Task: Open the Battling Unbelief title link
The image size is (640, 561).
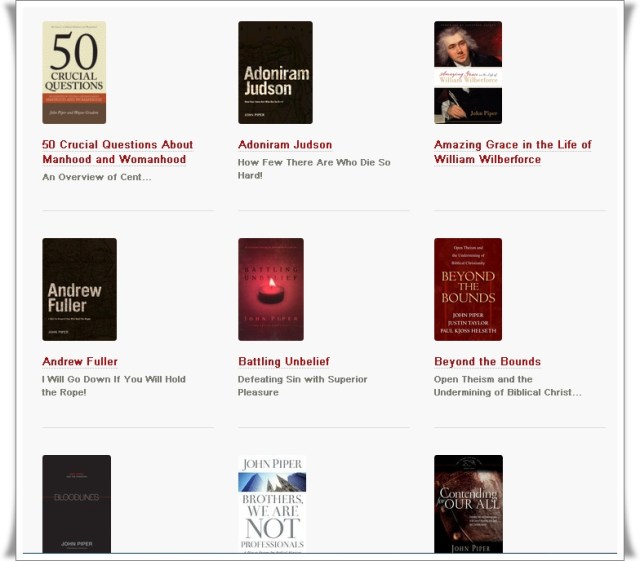Action: (x=284, y=361)
